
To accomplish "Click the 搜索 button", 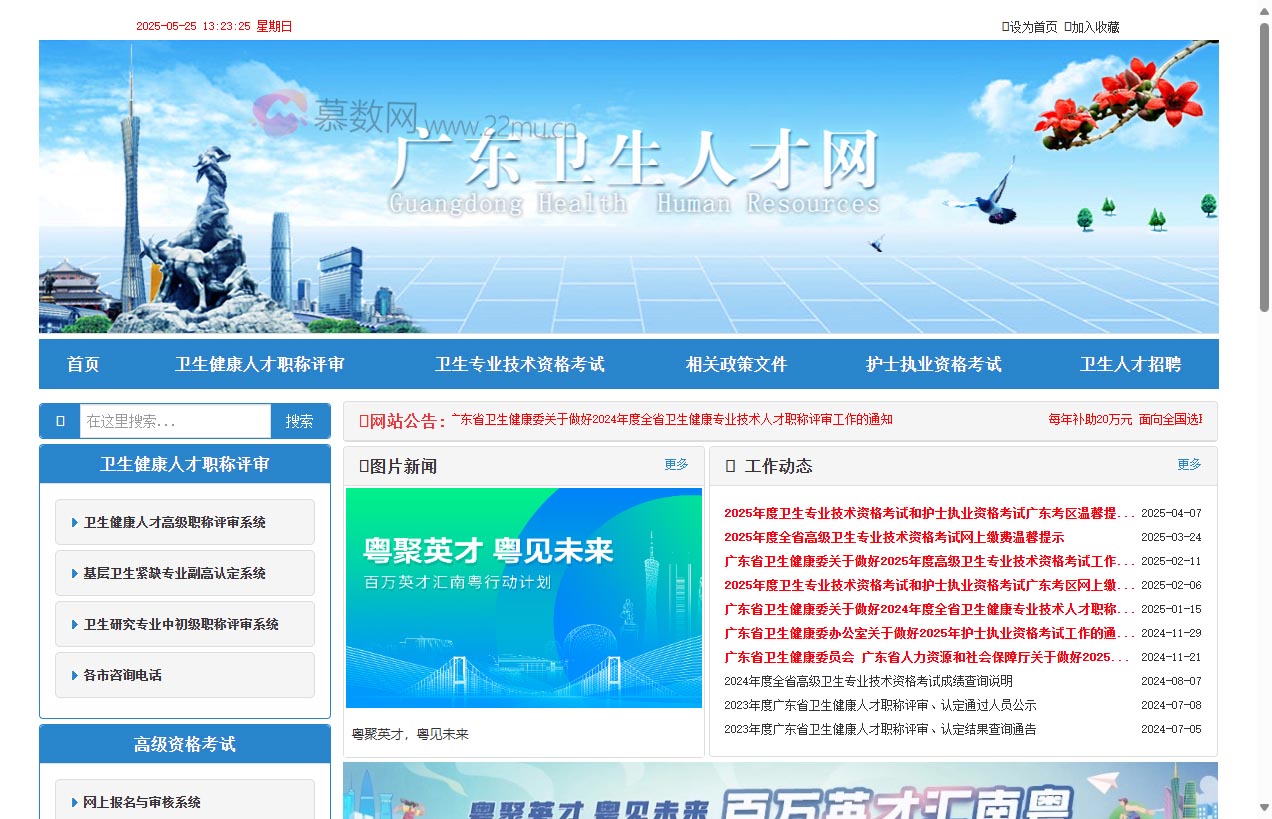I will (x=299, y=420).
